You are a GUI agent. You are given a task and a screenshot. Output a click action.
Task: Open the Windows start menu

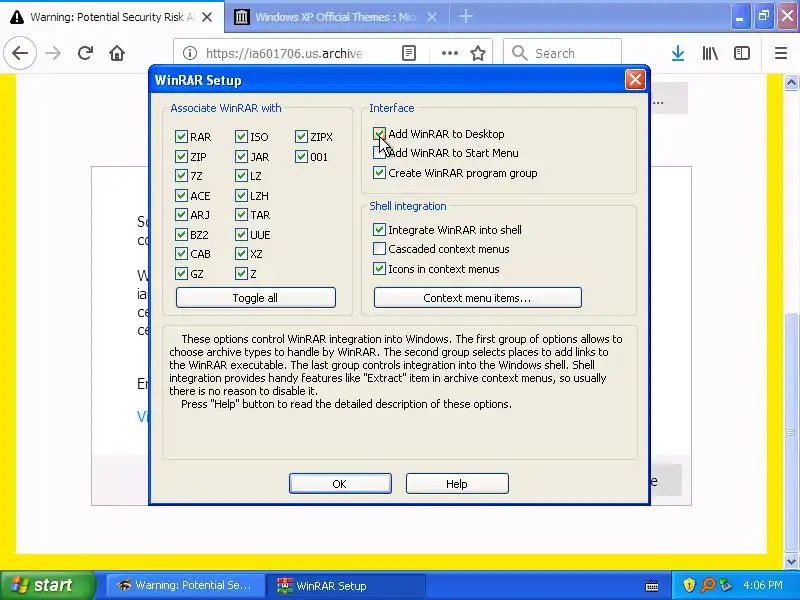tap(47, 585)
